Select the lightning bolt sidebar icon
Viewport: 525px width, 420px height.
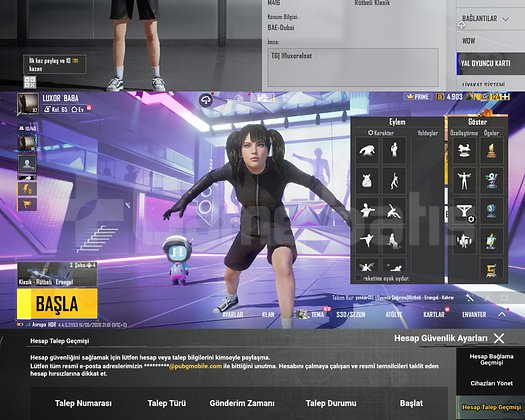[x=27, y=189]
